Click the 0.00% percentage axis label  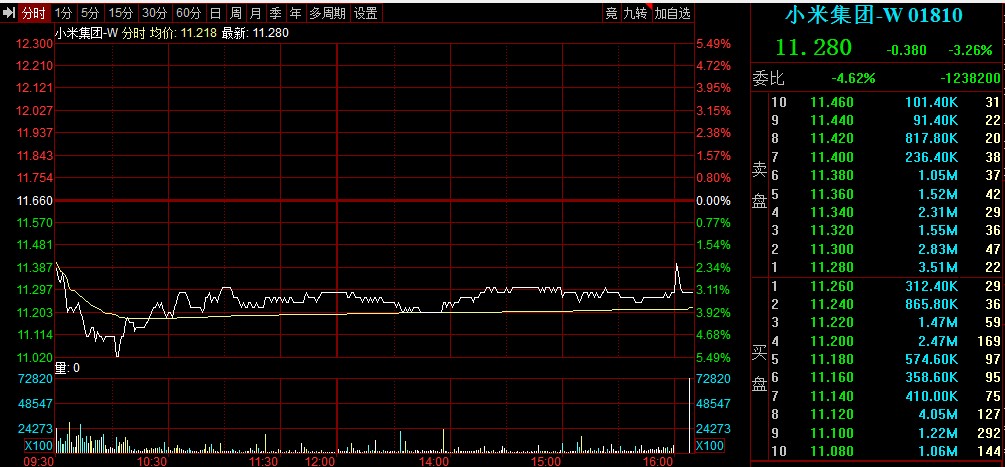[x=713, y=201]
